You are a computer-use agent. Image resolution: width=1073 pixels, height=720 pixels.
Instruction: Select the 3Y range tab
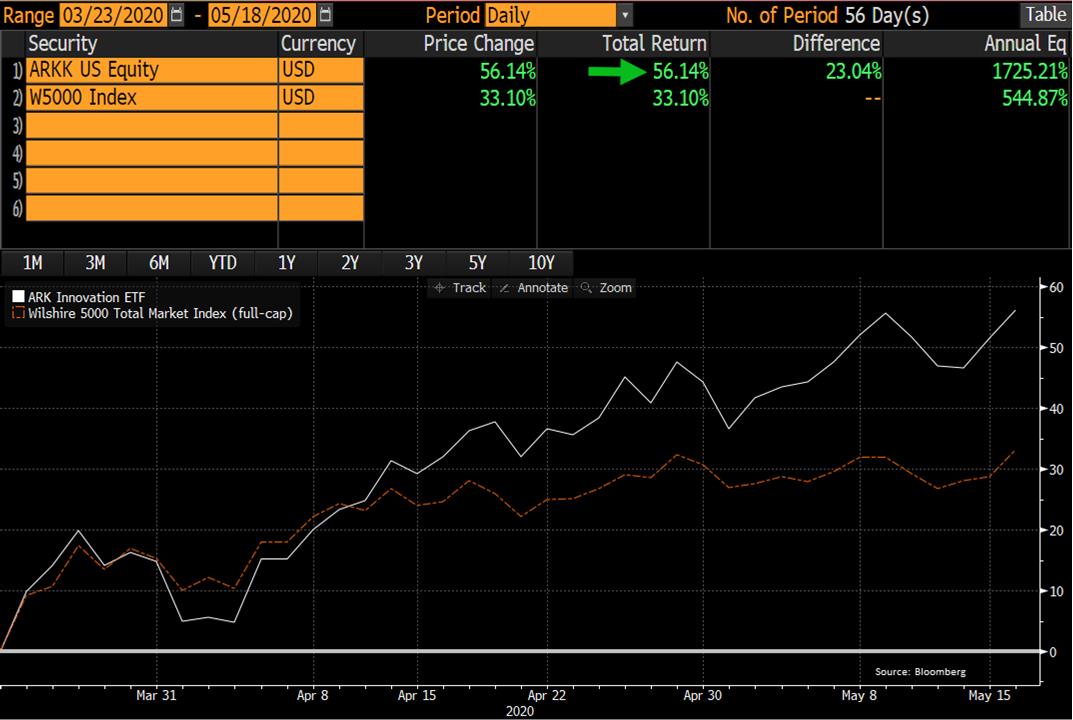413,263
